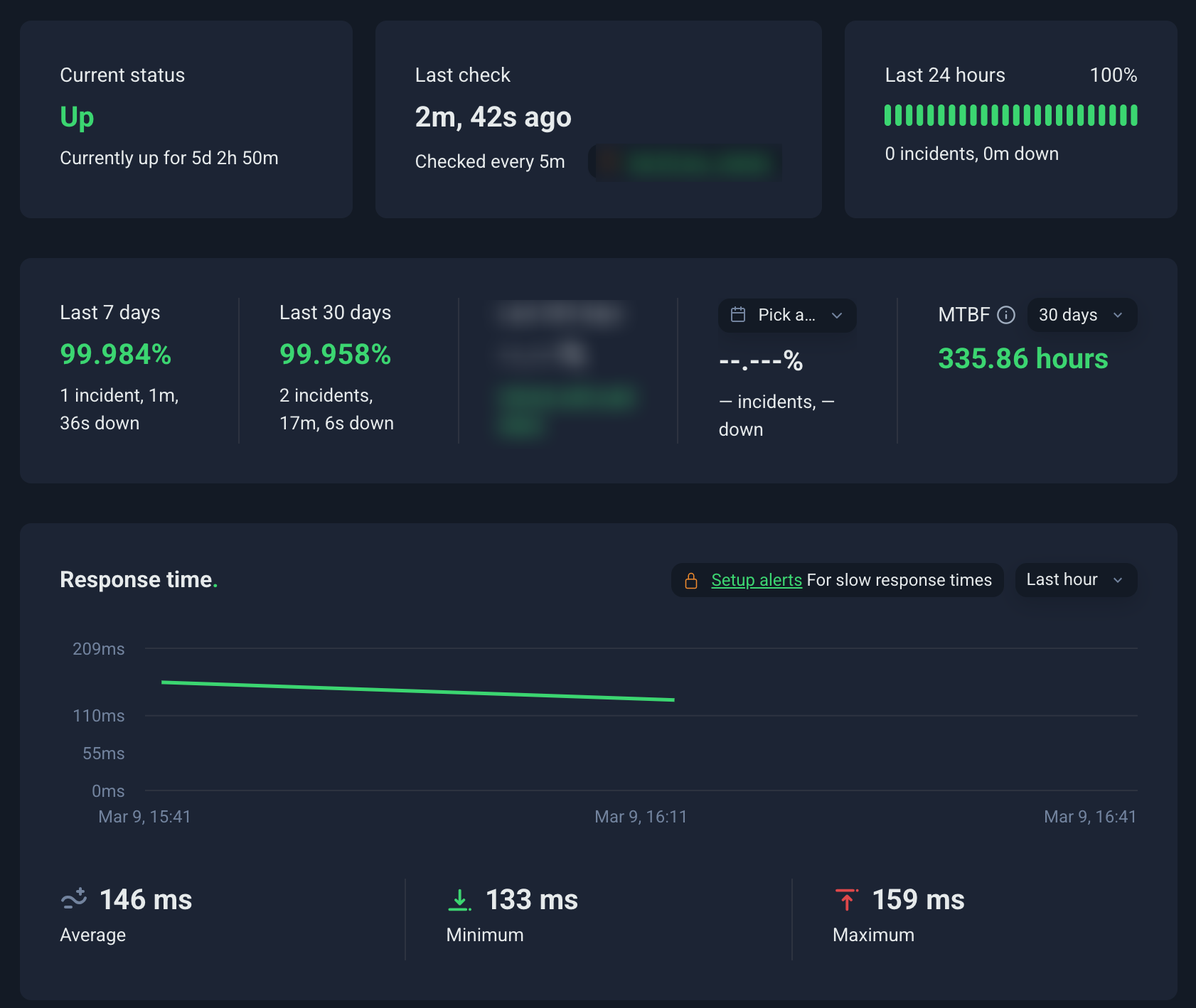Click the last bar in 24-hour uptime
Image resolution: width=1196 pixels, height=1008 pixels.
(1134, 115)
